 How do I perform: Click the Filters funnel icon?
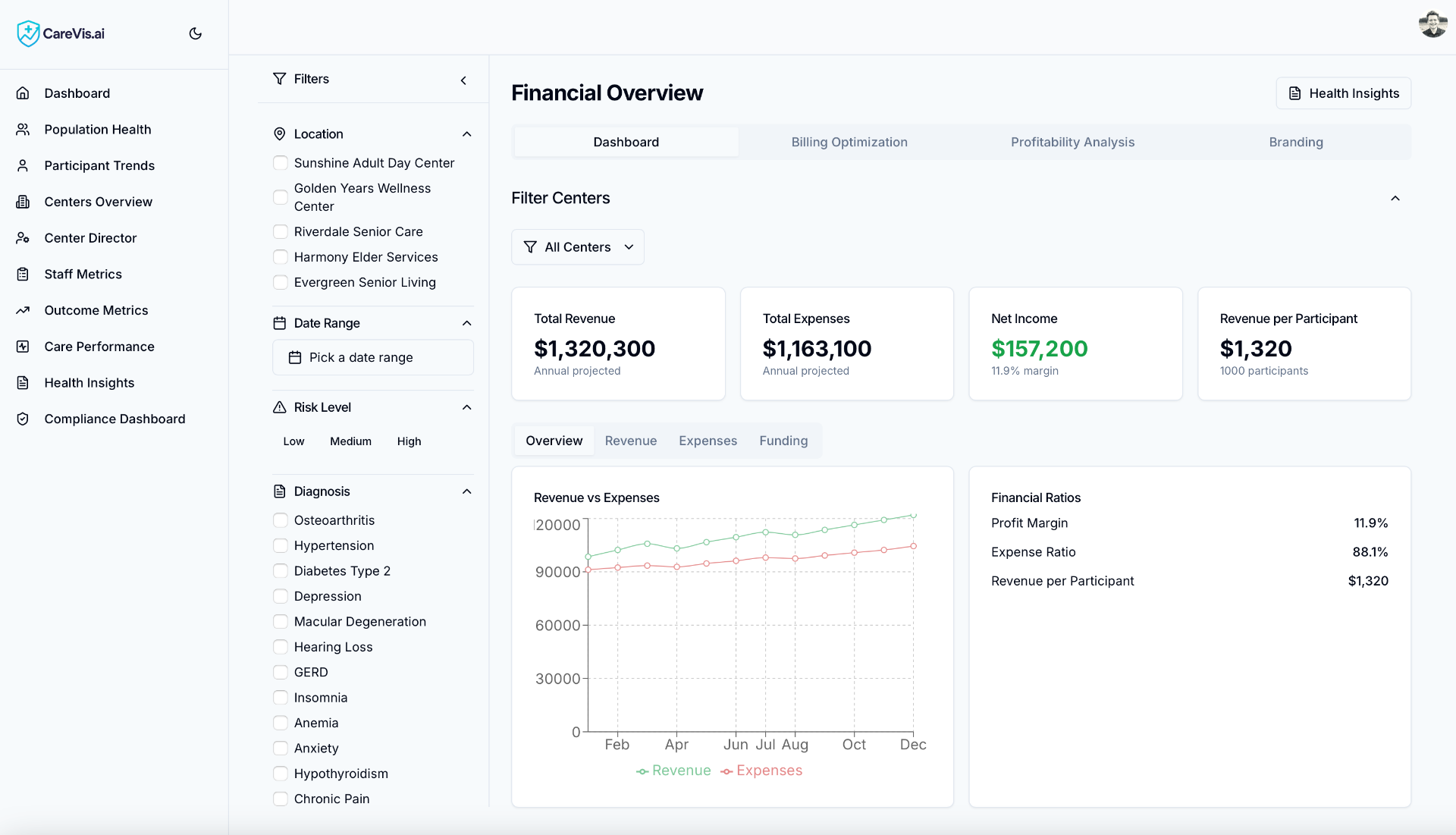[279, 79]
